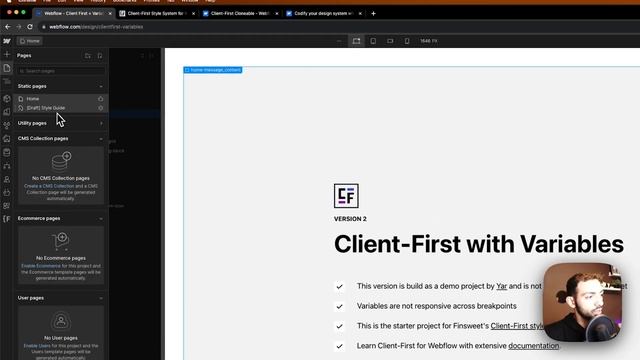Close the Codify your design system tab

tap(360, 13)
